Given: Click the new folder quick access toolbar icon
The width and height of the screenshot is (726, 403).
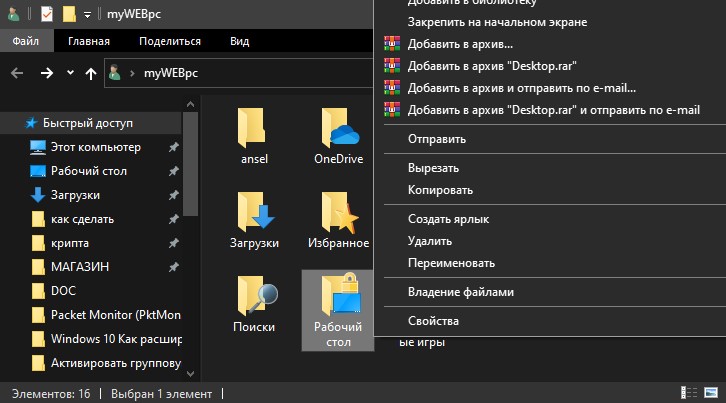Looking at the screenshot, I should [69, 14].
